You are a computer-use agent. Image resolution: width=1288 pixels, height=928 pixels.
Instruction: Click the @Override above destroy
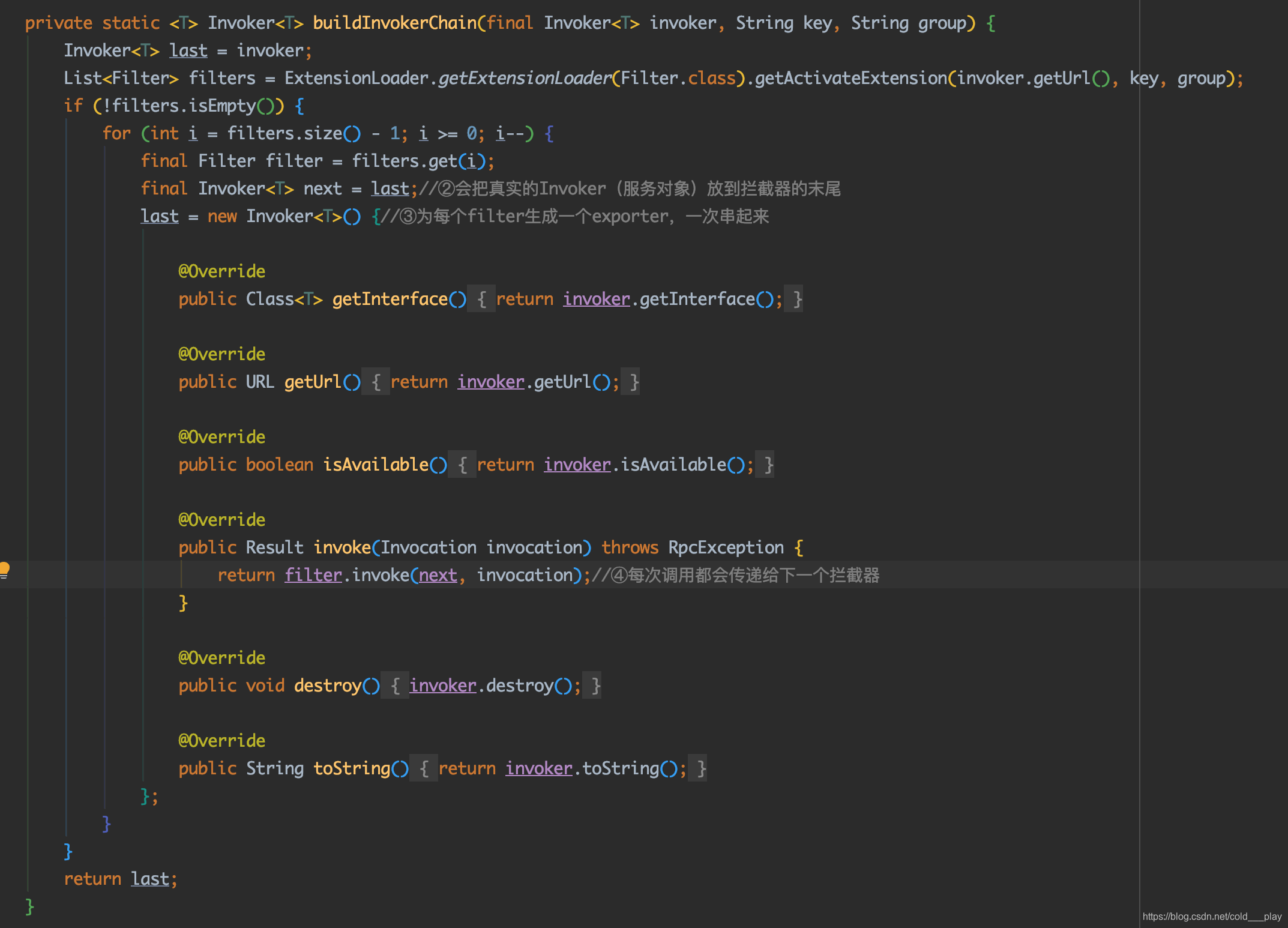[x=222, y=658]
